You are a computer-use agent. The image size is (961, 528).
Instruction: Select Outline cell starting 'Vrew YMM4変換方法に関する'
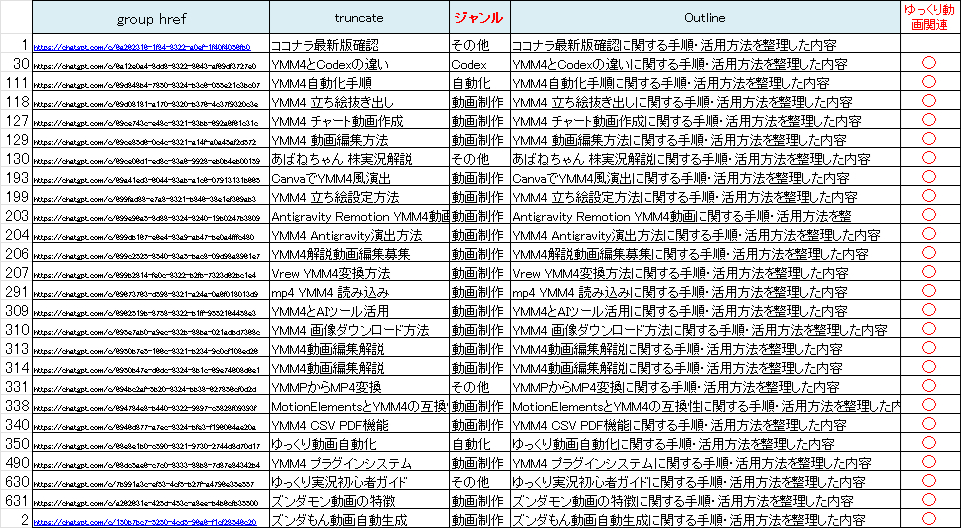(x=705, y=273)
